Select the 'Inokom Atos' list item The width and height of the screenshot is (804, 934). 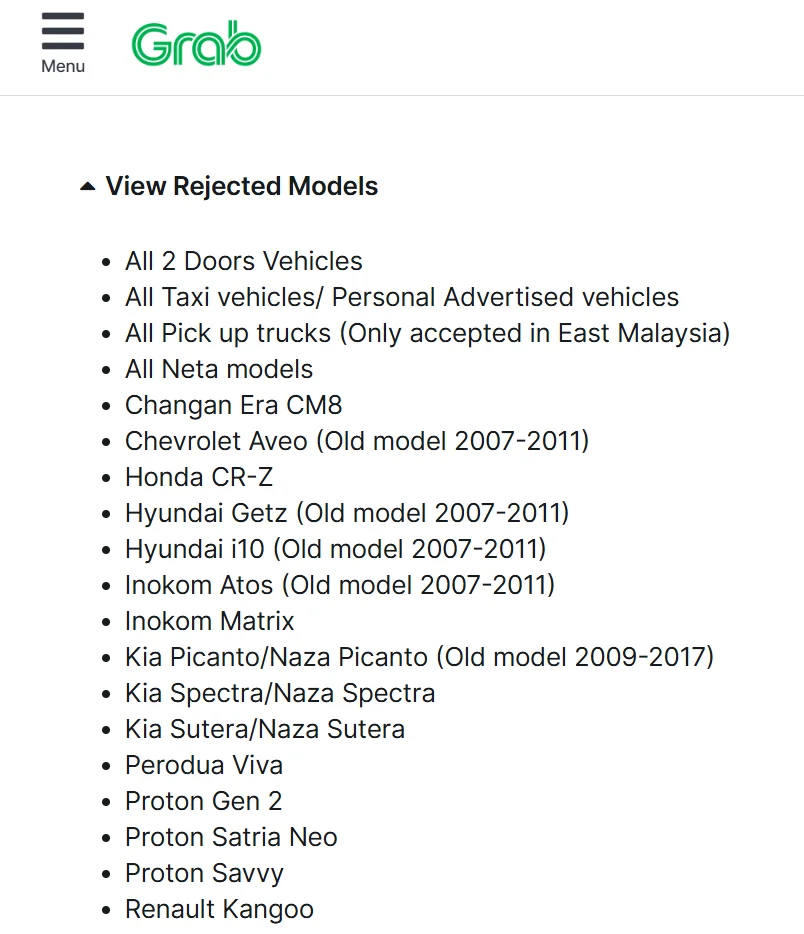339,586
